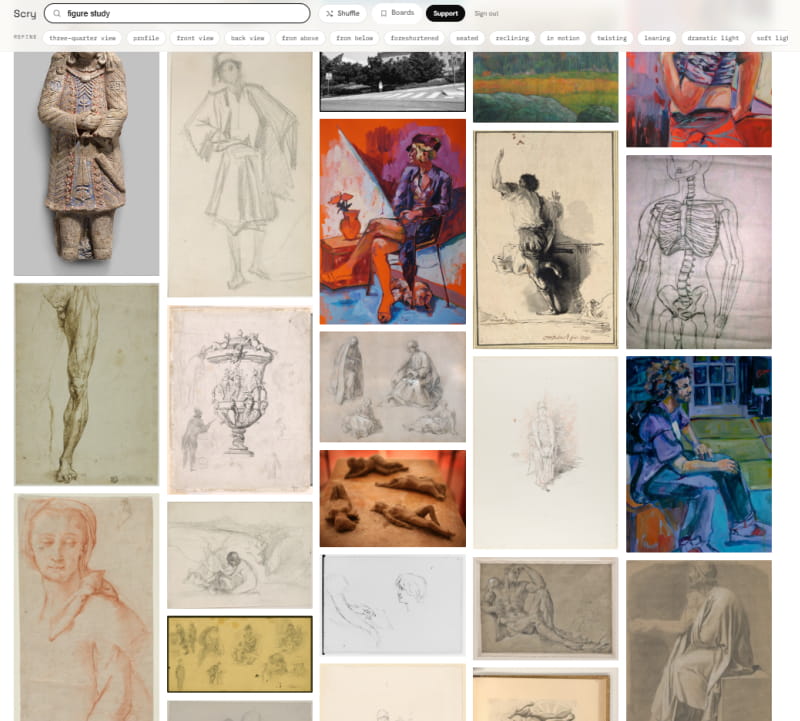The height and width of the screenshot is (721, 800).
Task: Open the charcoal draped seated man drawing
Action: tap(699, 640)
